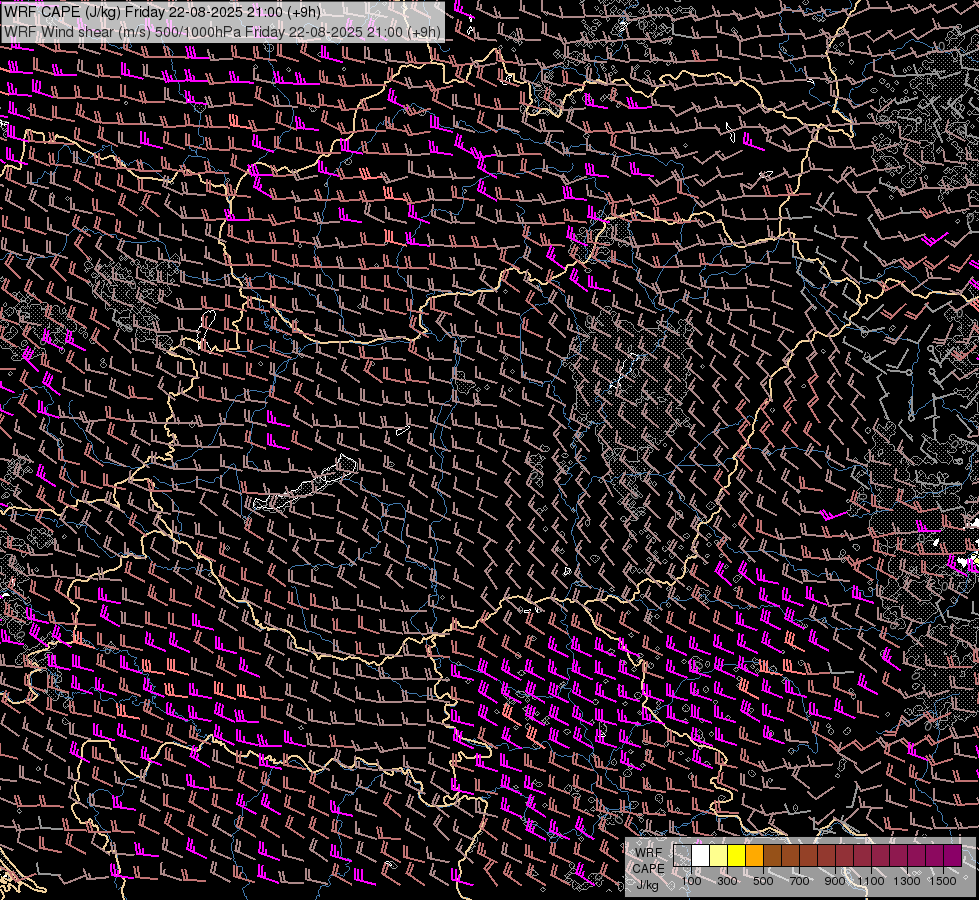This screenshot has height=900, width=979.
Task: Select the transparent first legend swatch
Action: (682, 855)
